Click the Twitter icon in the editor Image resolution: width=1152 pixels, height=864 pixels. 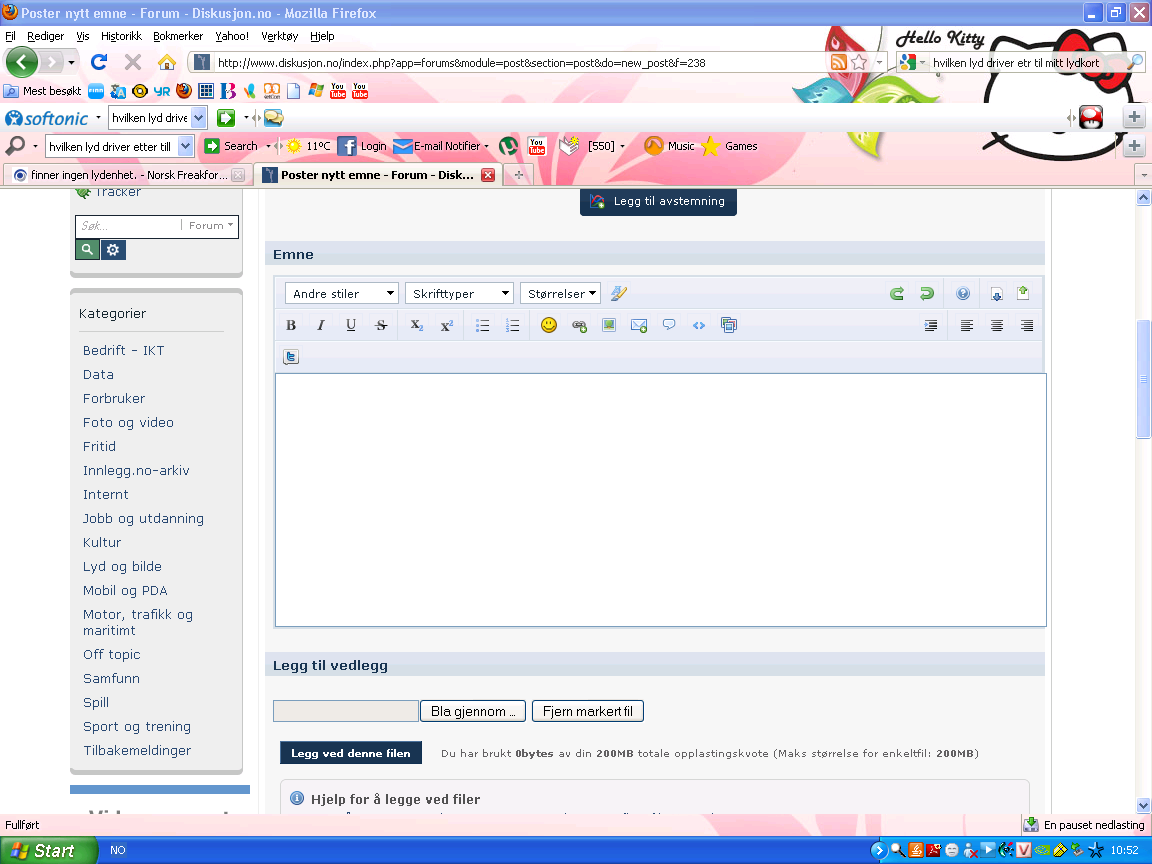pyautogui.click(x=291, y=356)
